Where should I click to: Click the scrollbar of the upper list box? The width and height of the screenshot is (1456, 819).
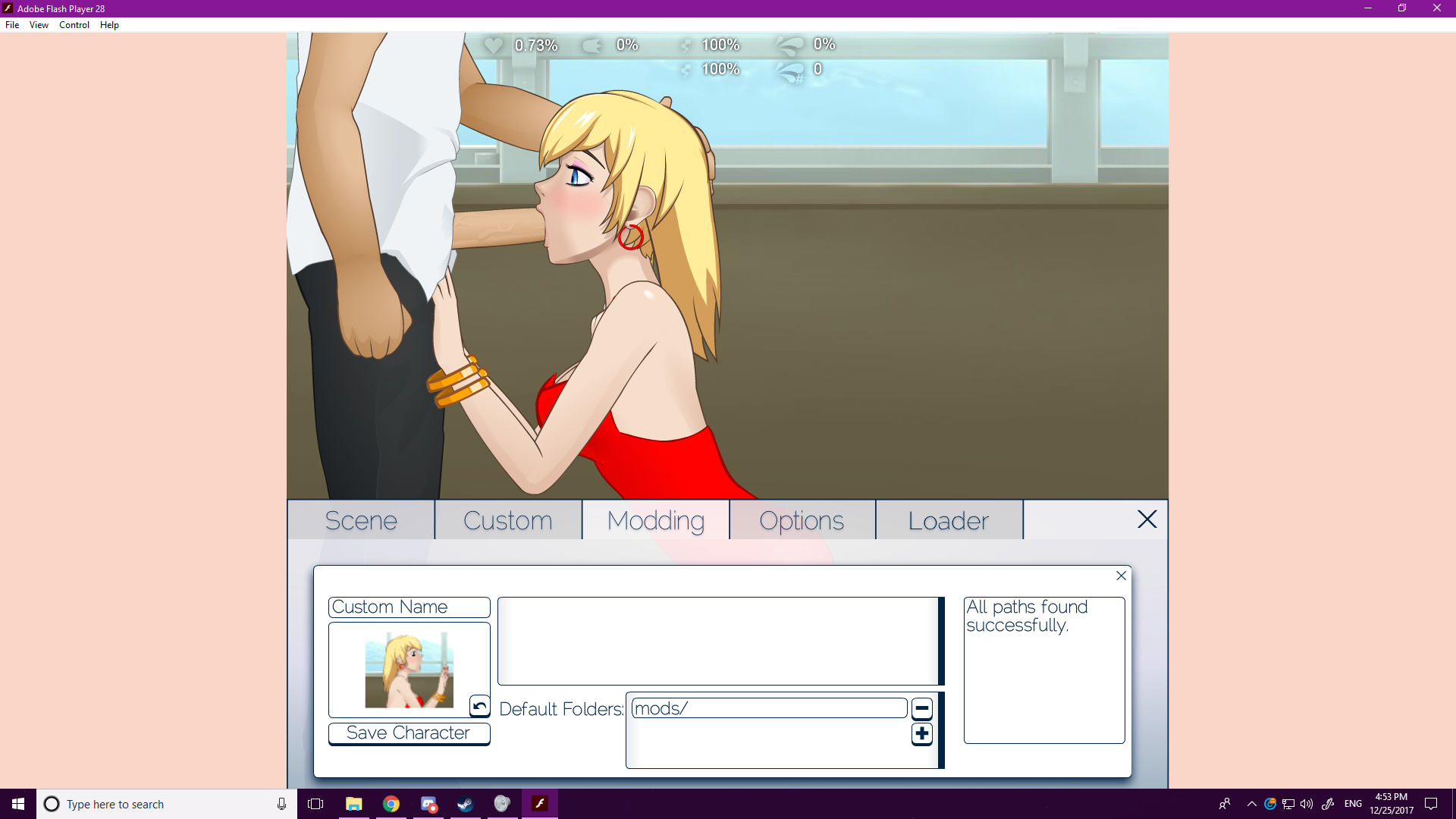941,641
